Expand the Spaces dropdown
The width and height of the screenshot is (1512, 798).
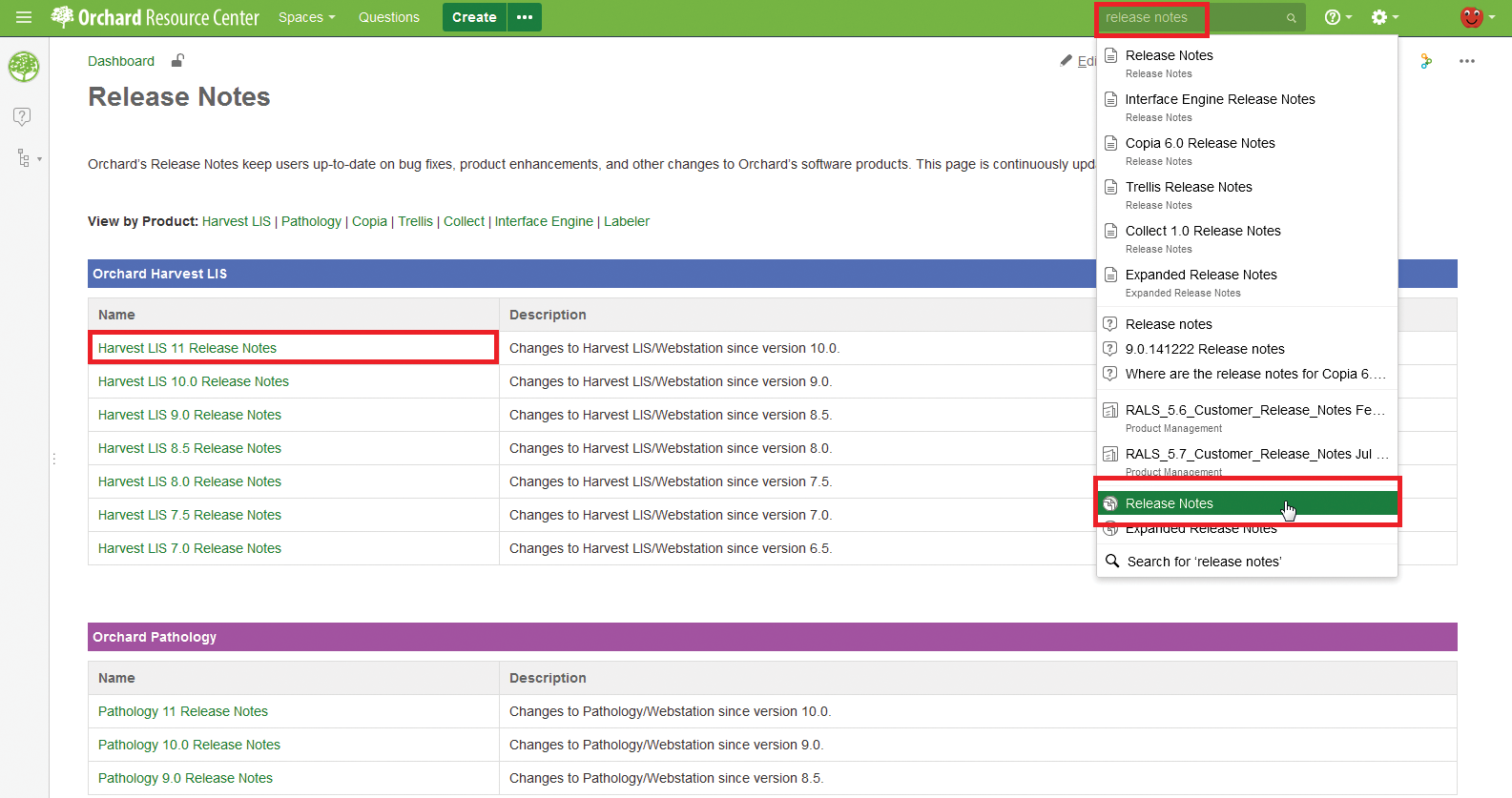307,17
